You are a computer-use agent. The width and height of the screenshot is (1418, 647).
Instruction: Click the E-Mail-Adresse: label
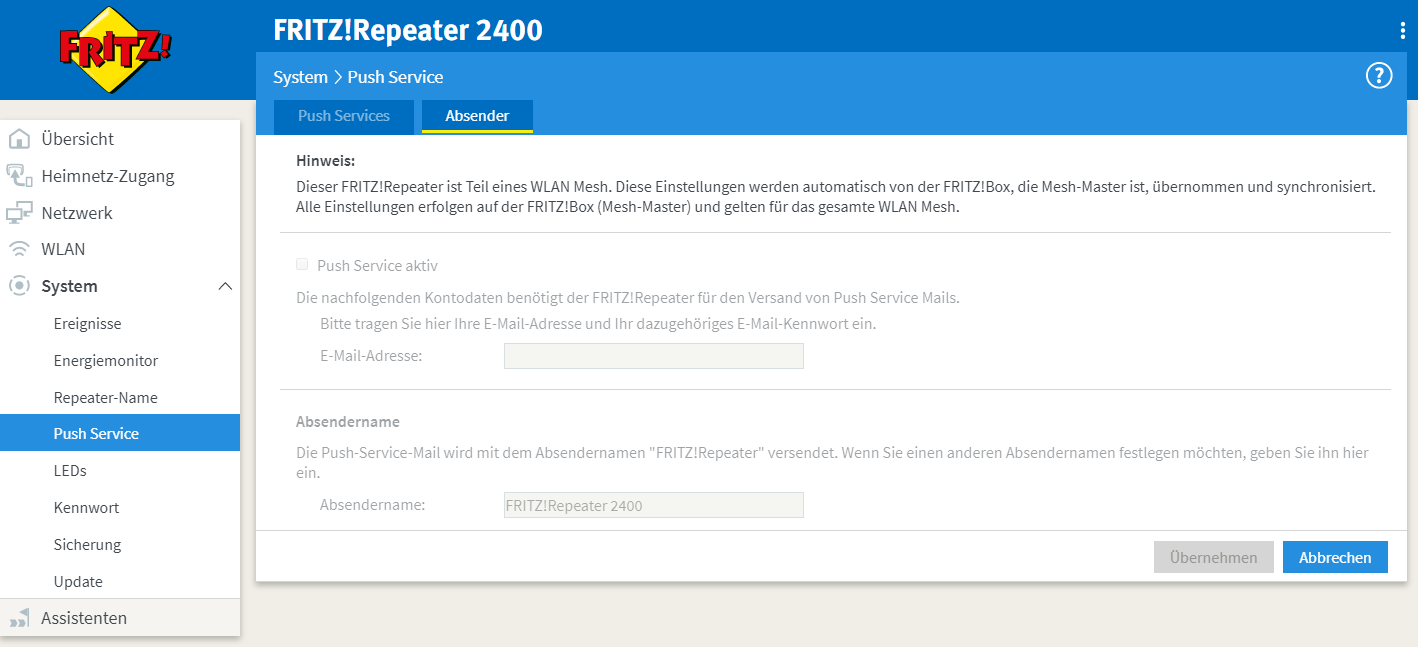coord(371,355)
